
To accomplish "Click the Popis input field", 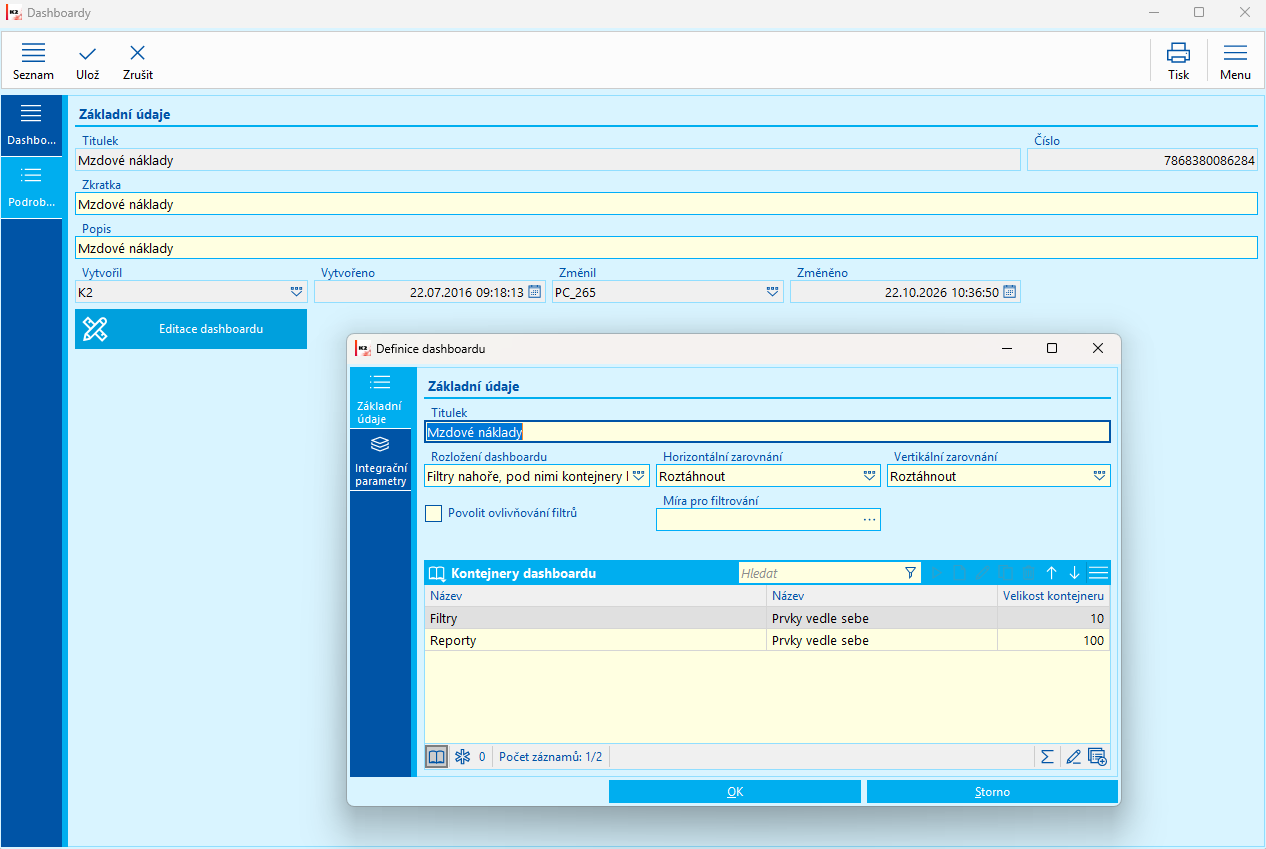I will click(666, 248).
